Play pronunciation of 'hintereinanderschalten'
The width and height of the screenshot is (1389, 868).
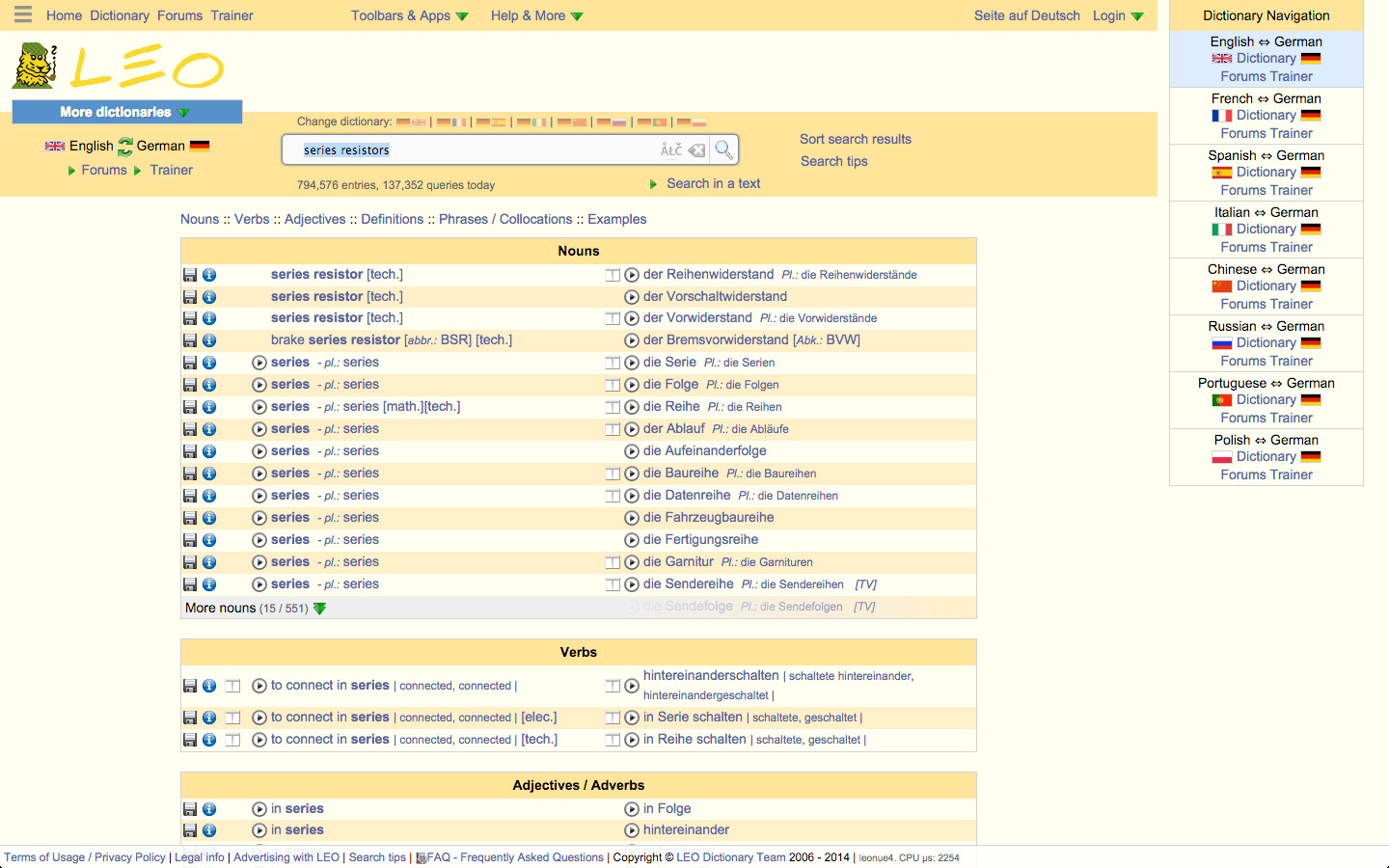pyautogui.click(x=632, y=686)
